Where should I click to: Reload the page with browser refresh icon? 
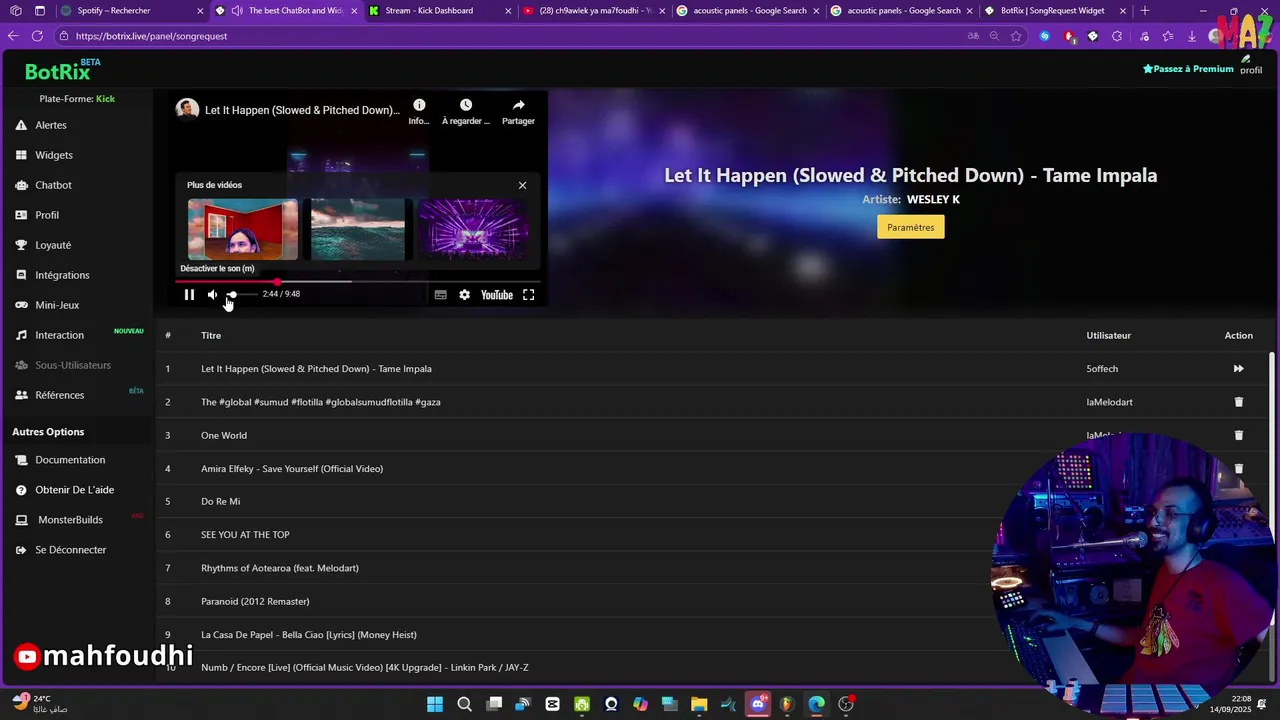37,36
